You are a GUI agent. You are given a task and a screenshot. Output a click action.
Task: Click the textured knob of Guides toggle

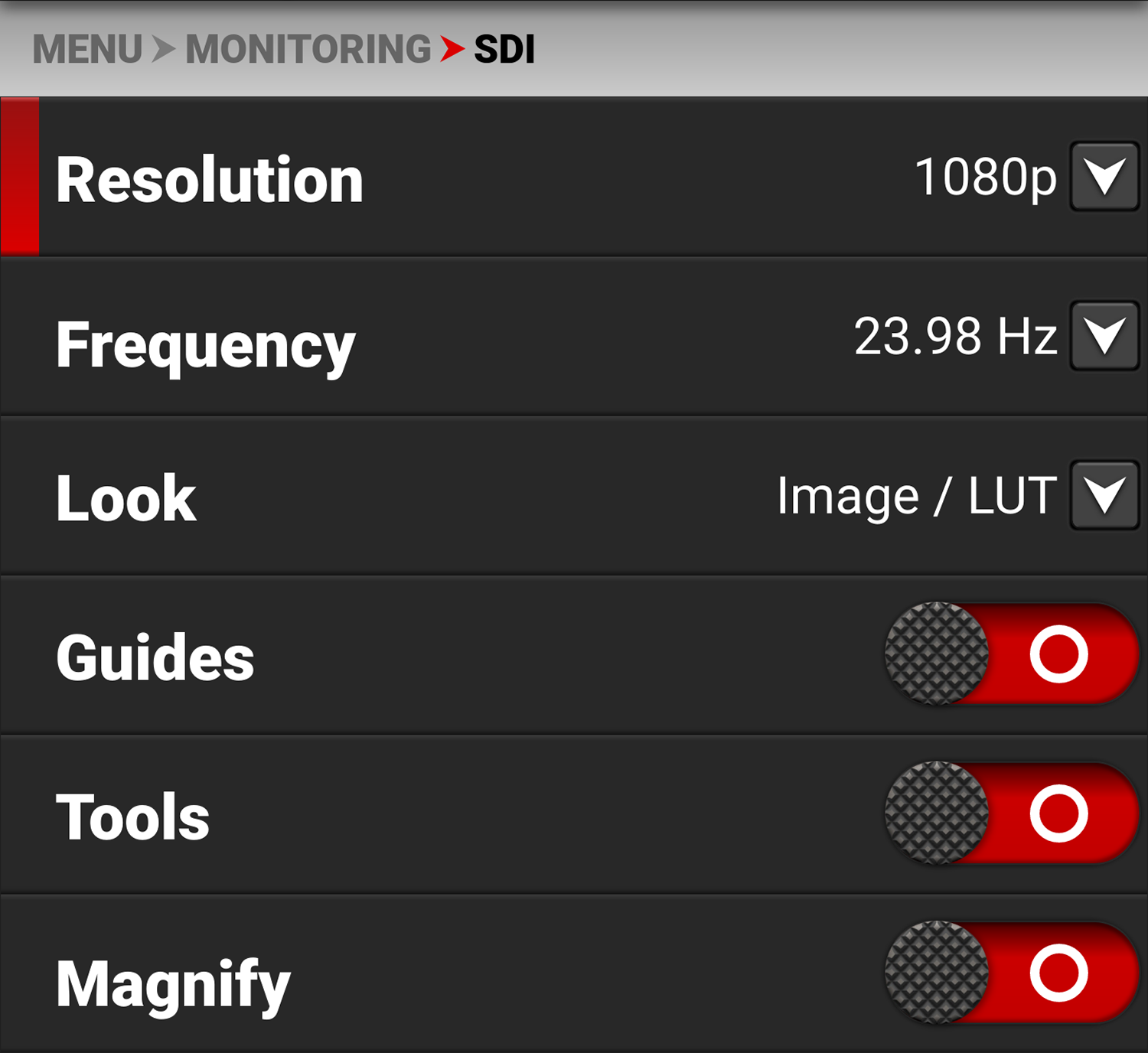tap(937, 654)
